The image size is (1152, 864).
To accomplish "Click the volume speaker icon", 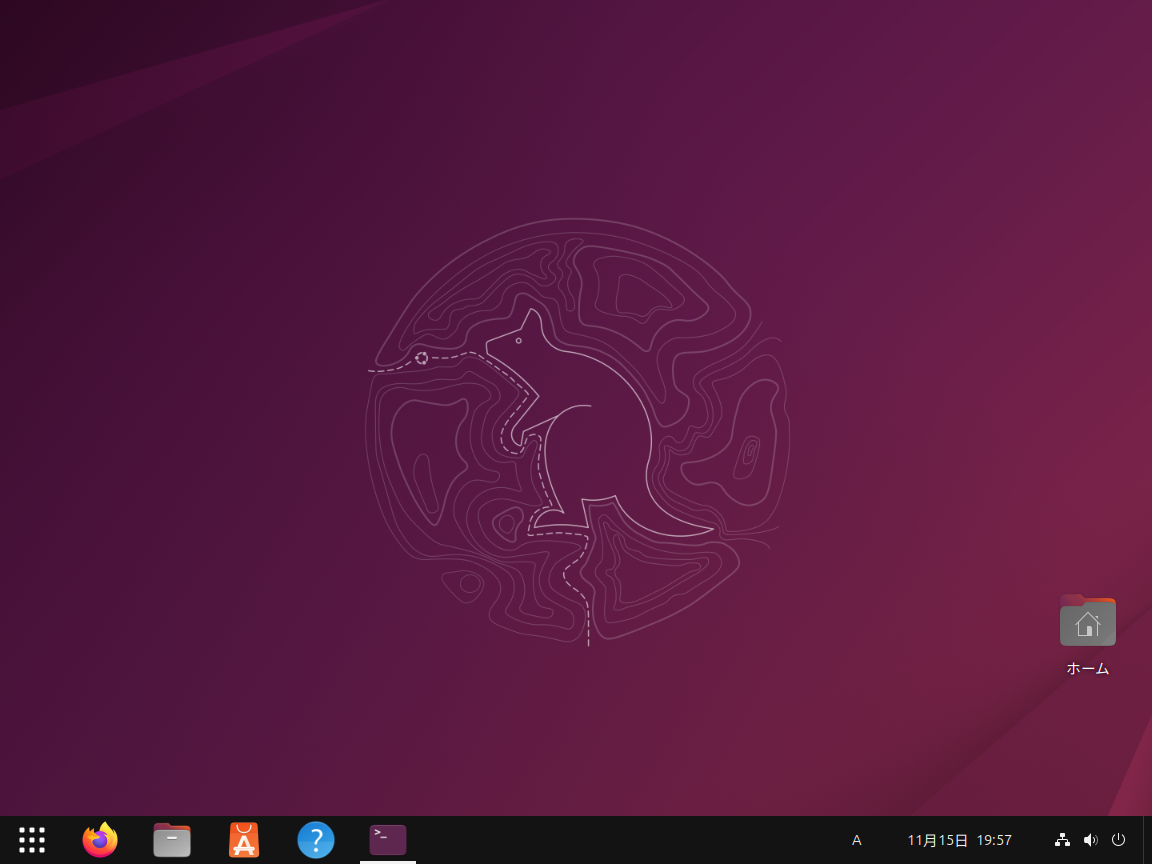I will 1090,840.
